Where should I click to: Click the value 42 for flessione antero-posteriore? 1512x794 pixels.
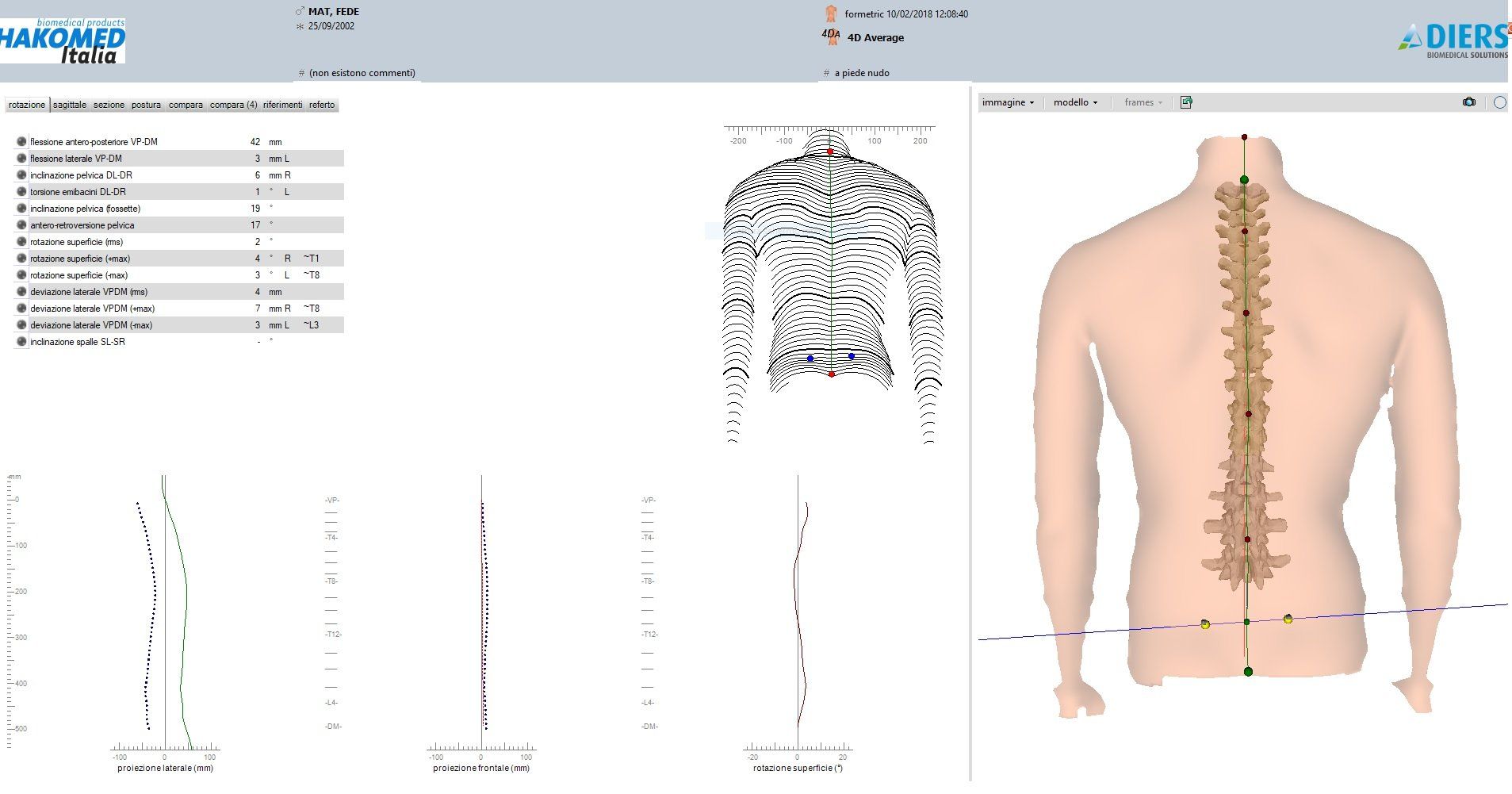[255, 142]
